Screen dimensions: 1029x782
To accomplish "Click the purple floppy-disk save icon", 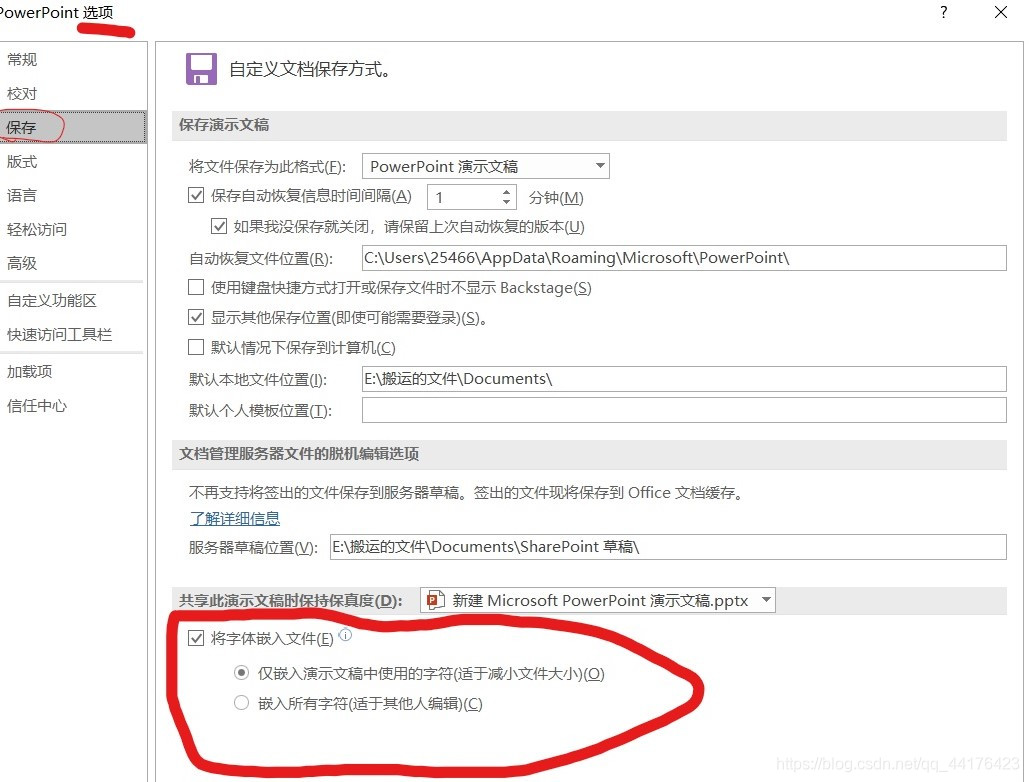I will click(x=201, y=69).
